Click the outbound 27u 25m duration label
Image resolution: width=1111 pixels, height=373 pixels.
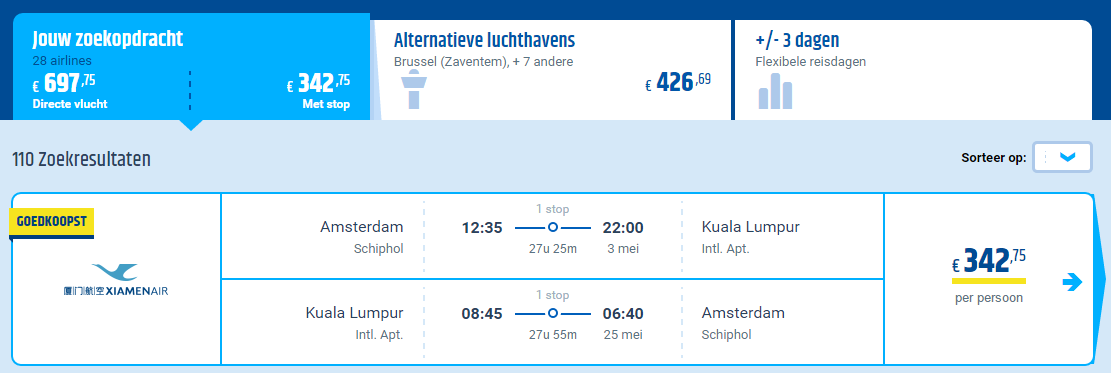(x=552, y=249)
